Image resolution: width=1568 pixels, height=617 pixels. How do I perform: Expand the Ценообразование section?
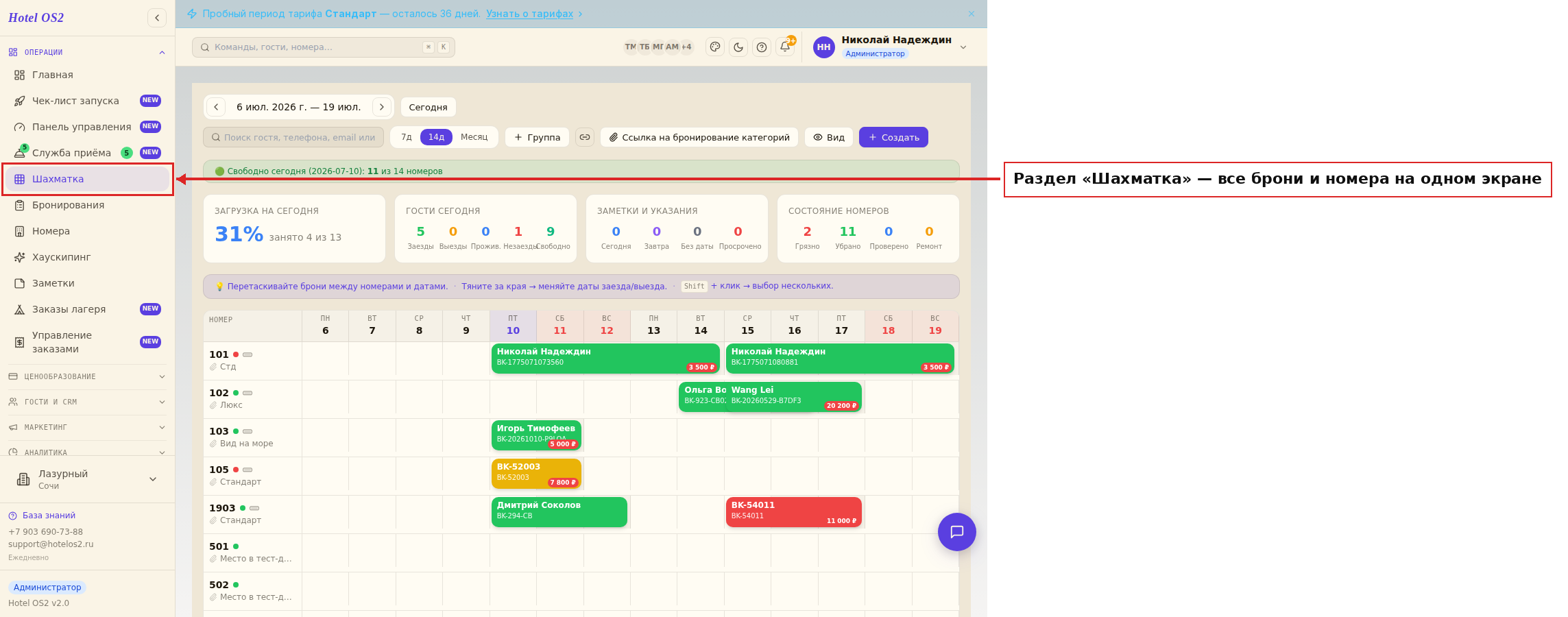coord(88,376)
